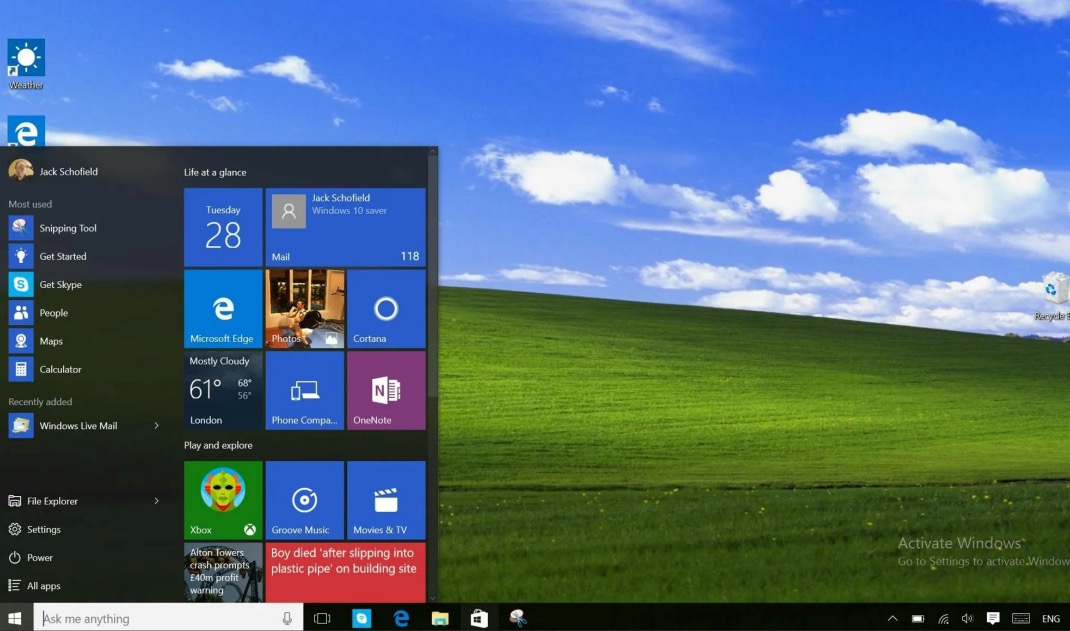Click the Windows Start button

click(x=15, y=618)
